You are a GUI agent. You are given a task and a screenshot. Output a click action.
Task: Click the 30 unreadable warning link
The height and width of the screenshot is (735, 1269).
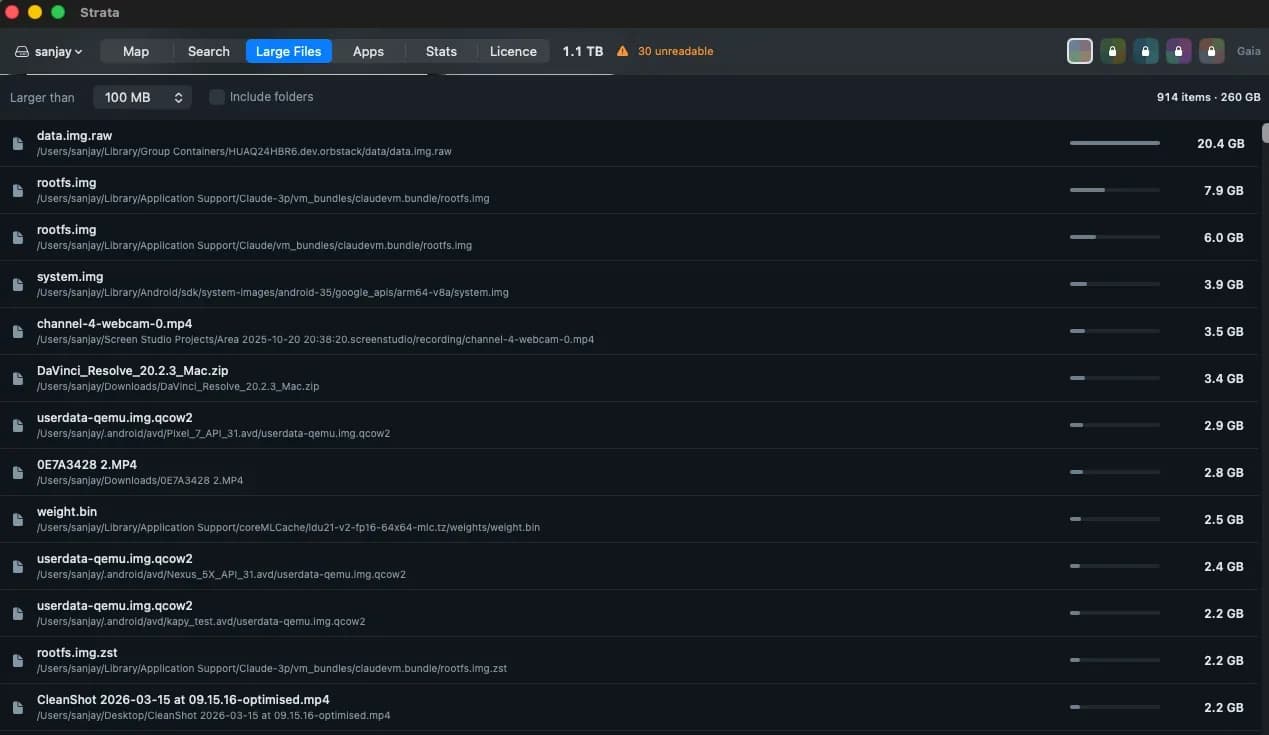[x=676, y=51]
